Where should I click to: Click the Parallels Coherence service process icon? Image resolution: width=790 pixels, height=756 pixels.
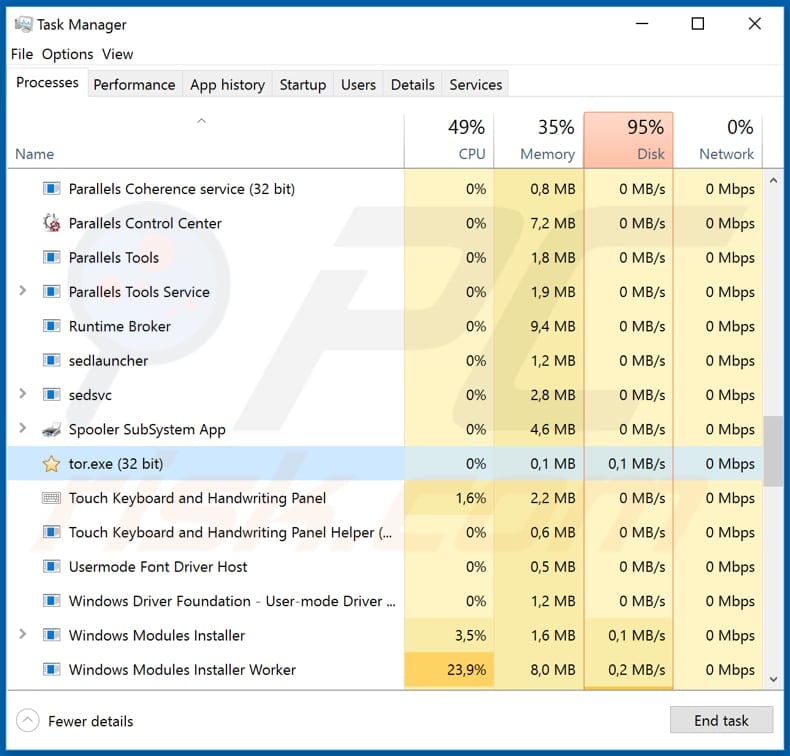[x=51, y=189]
